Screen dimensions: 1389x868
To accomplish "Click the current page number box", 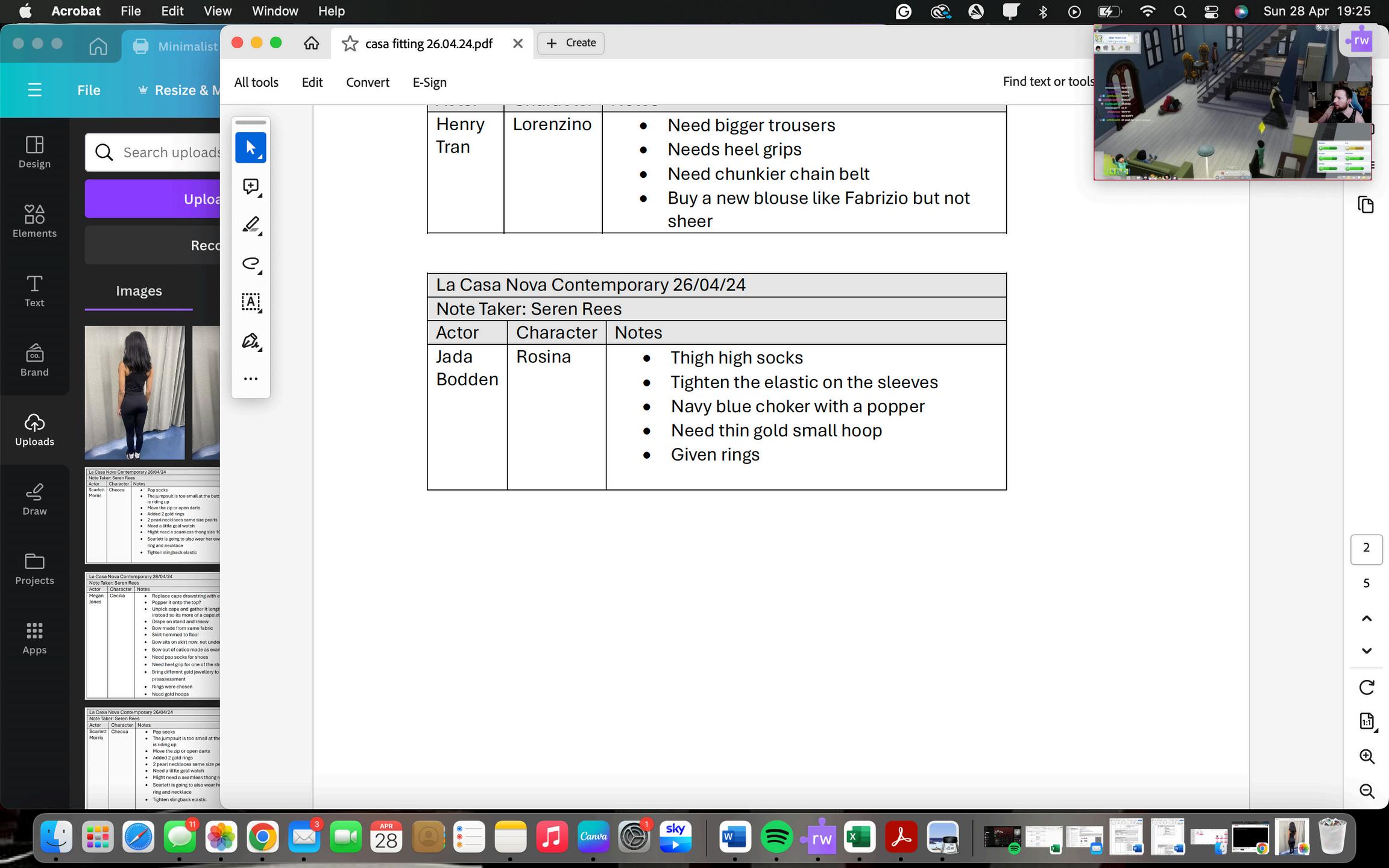I will (x=1366, y=548).
